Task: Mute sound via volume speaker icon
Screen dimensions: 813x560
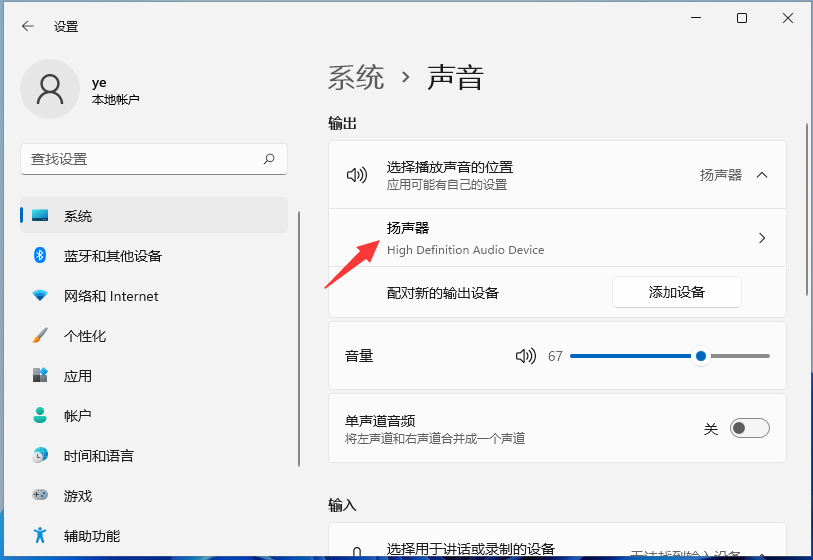Action: click(x=526, y=356)
